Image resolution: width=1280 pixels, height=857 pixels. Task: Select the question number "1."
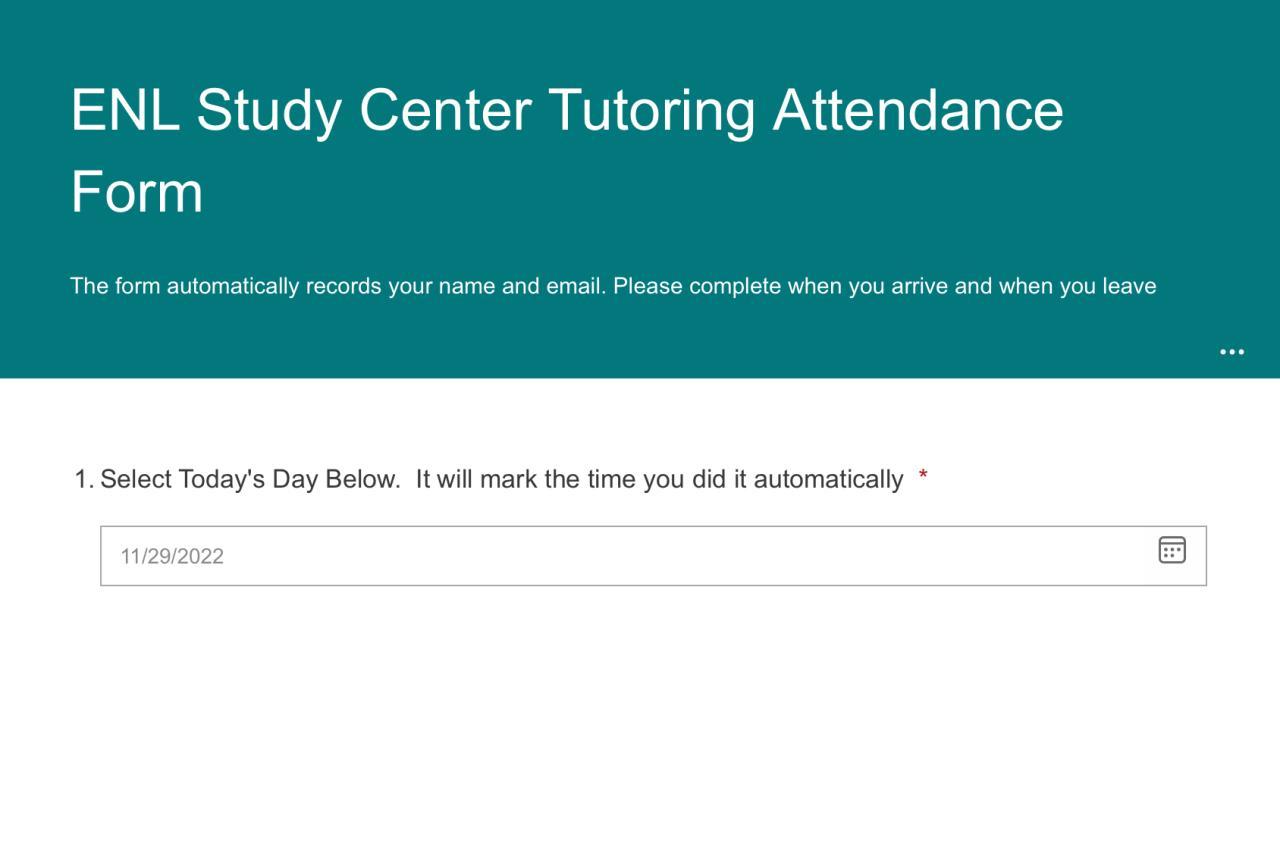coord(84,480)
